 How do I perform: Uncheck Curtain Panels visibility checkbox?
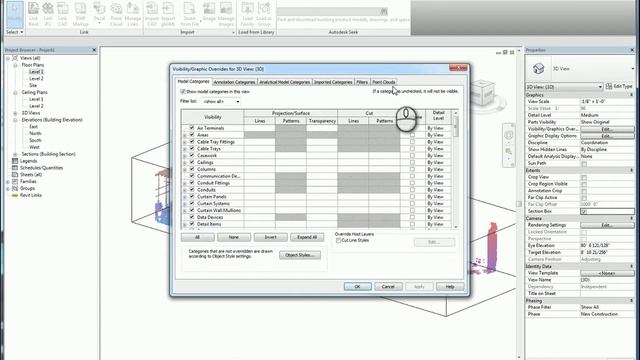pos(192,196)
